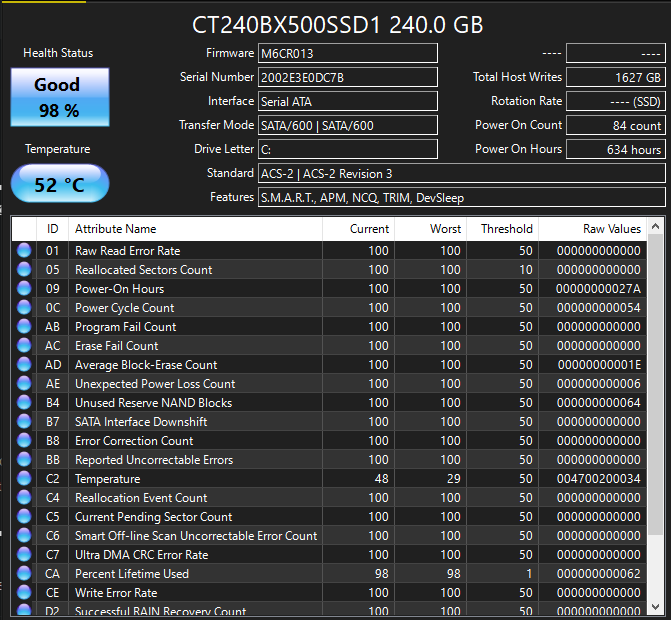Click the scroll up arrow of the attribute list
Screen dimensions: 671x620
[x=655, y=226]
